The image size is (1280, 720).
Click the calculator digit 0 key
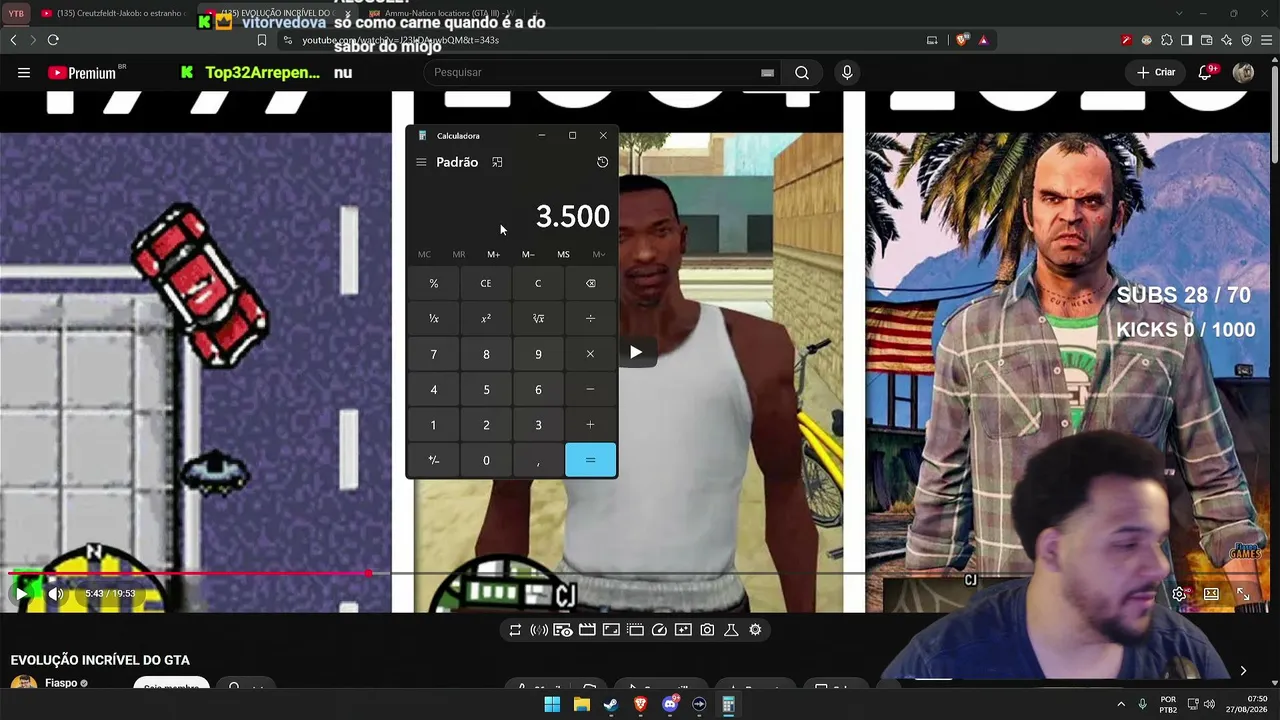point(486,460)
